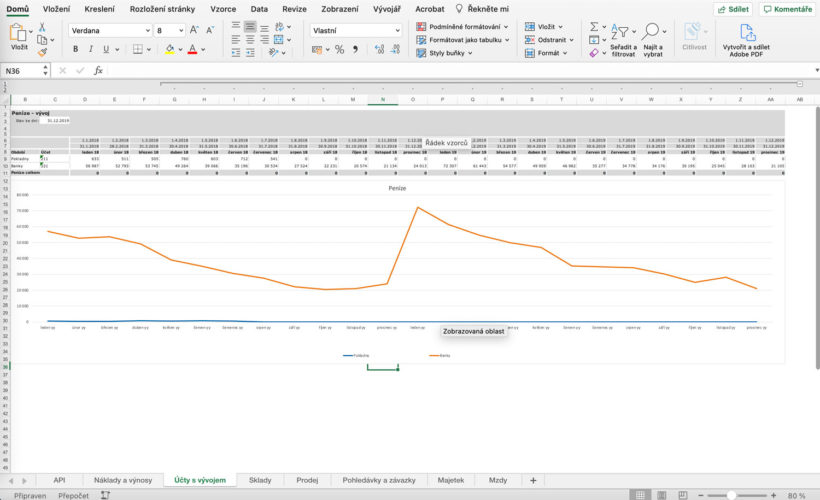Click merge and center icon
Image resolution: width=820 pixels, height=500 pixels.
click(279, 40)
